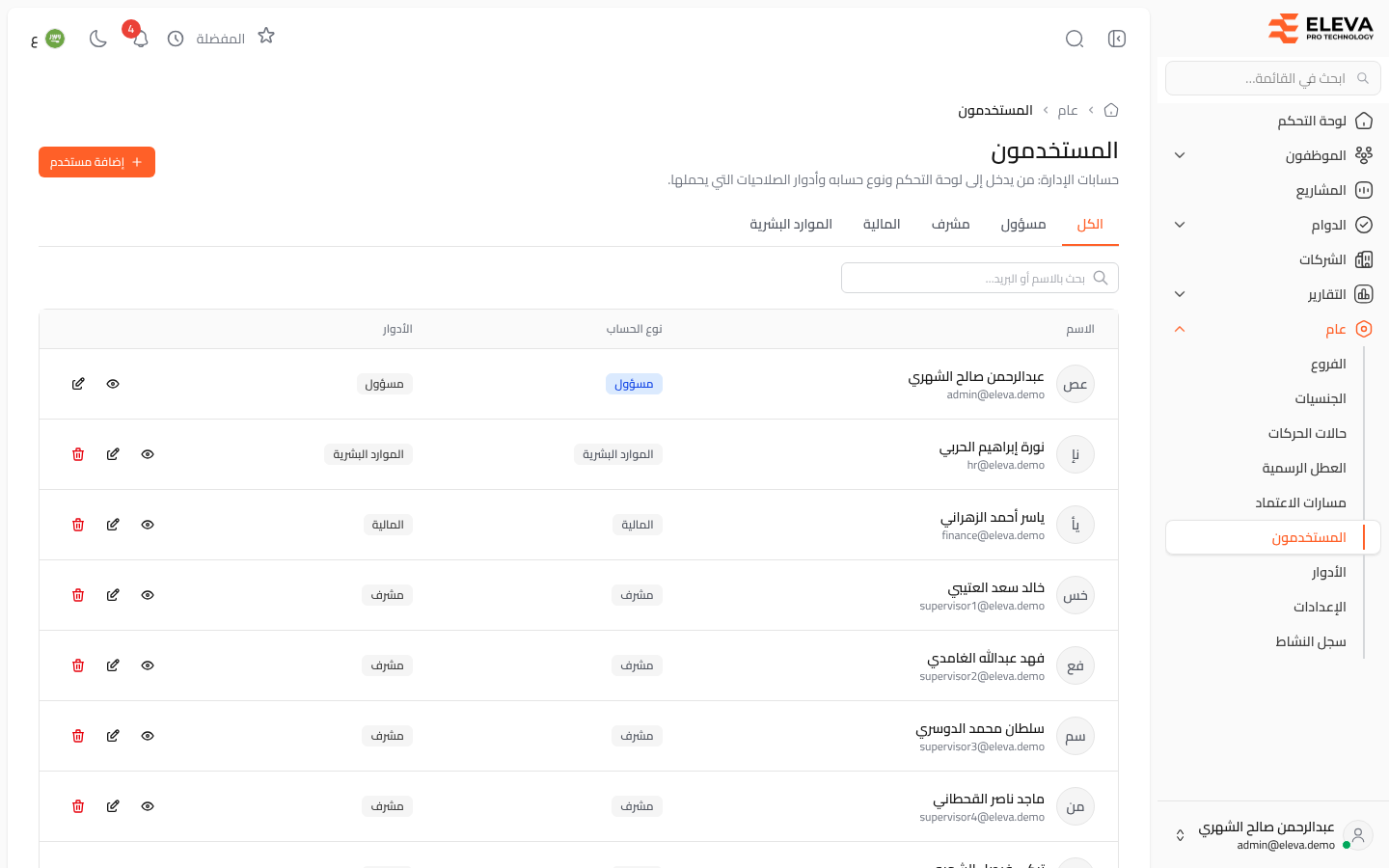Edit user فهد عبدالله الغامدي

113,665
